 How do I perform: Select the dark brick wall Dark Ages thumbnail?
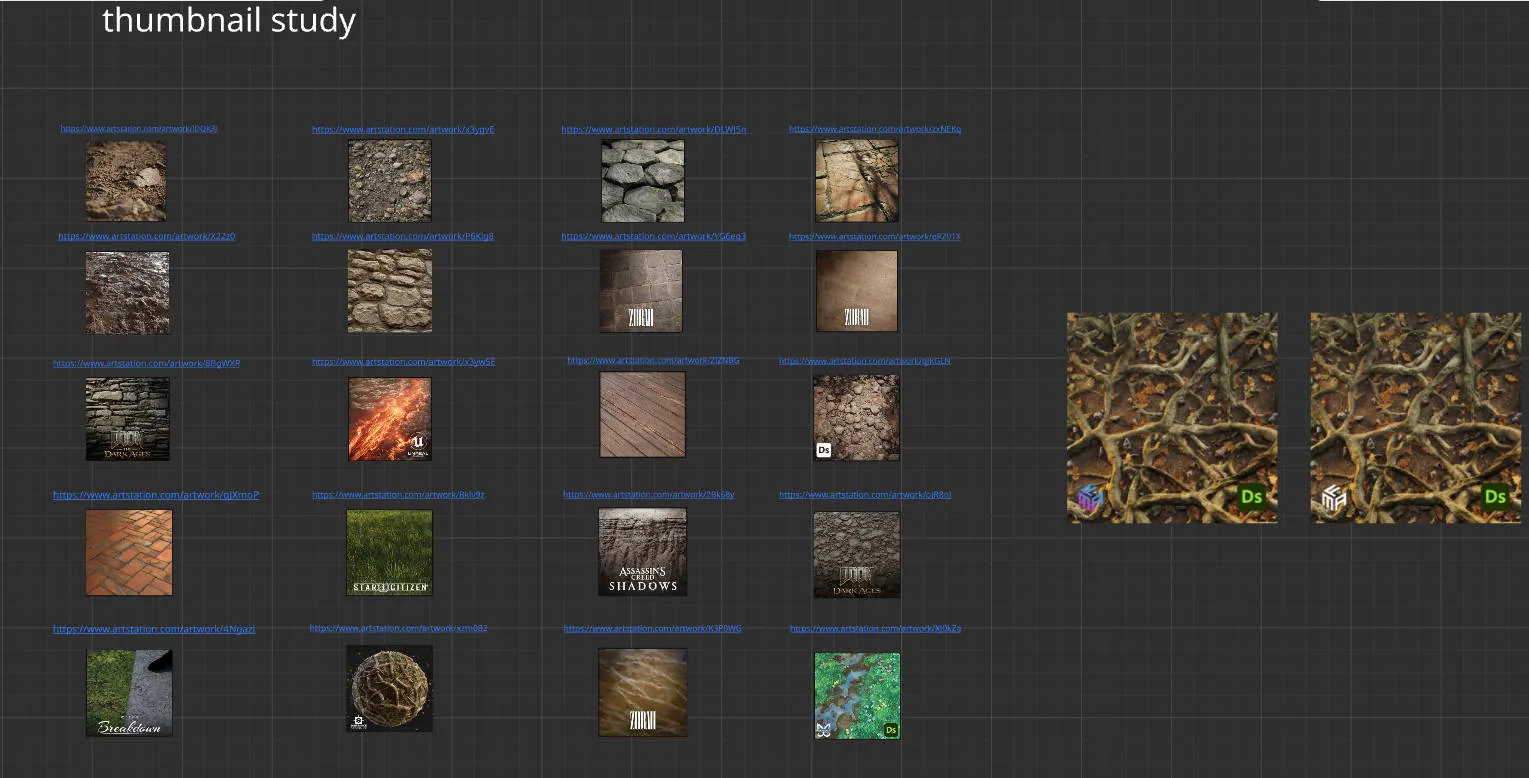[x=127, y=419]
